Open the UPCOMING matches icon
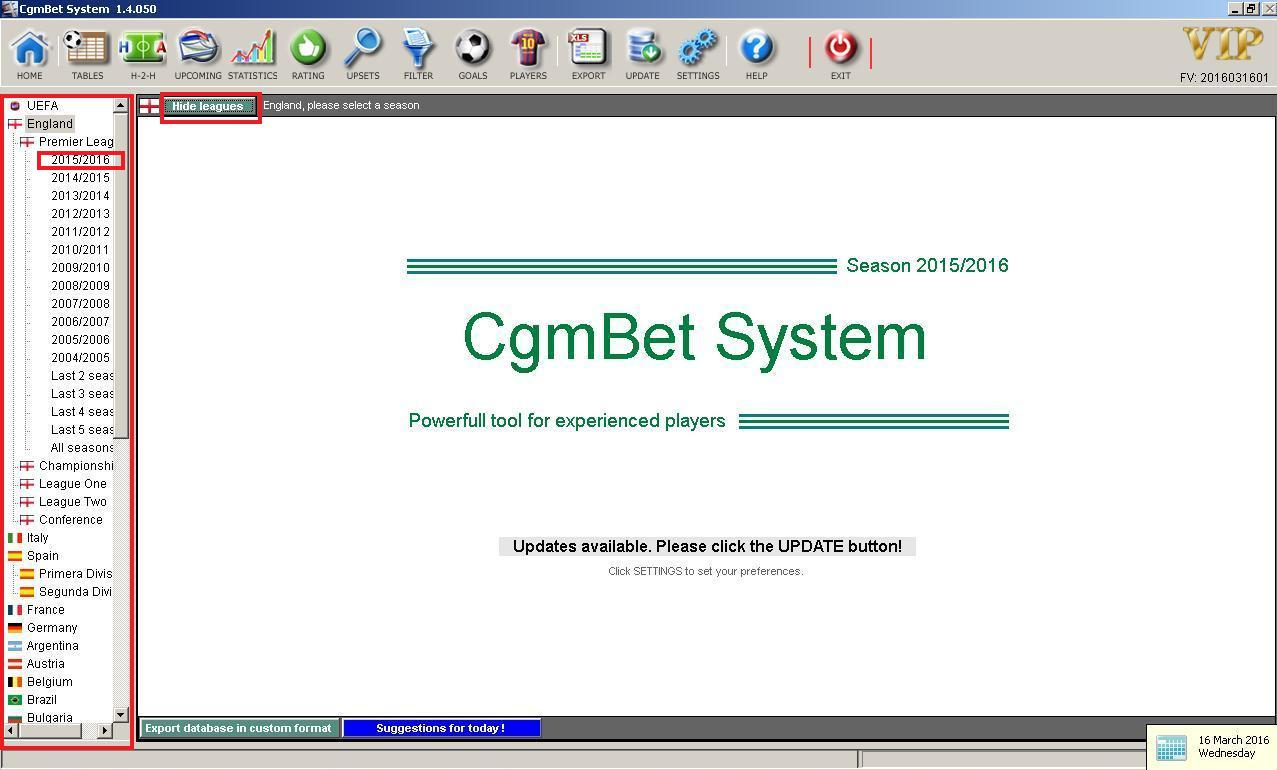This screenshot has width=1277, height=770. point(198,54)
